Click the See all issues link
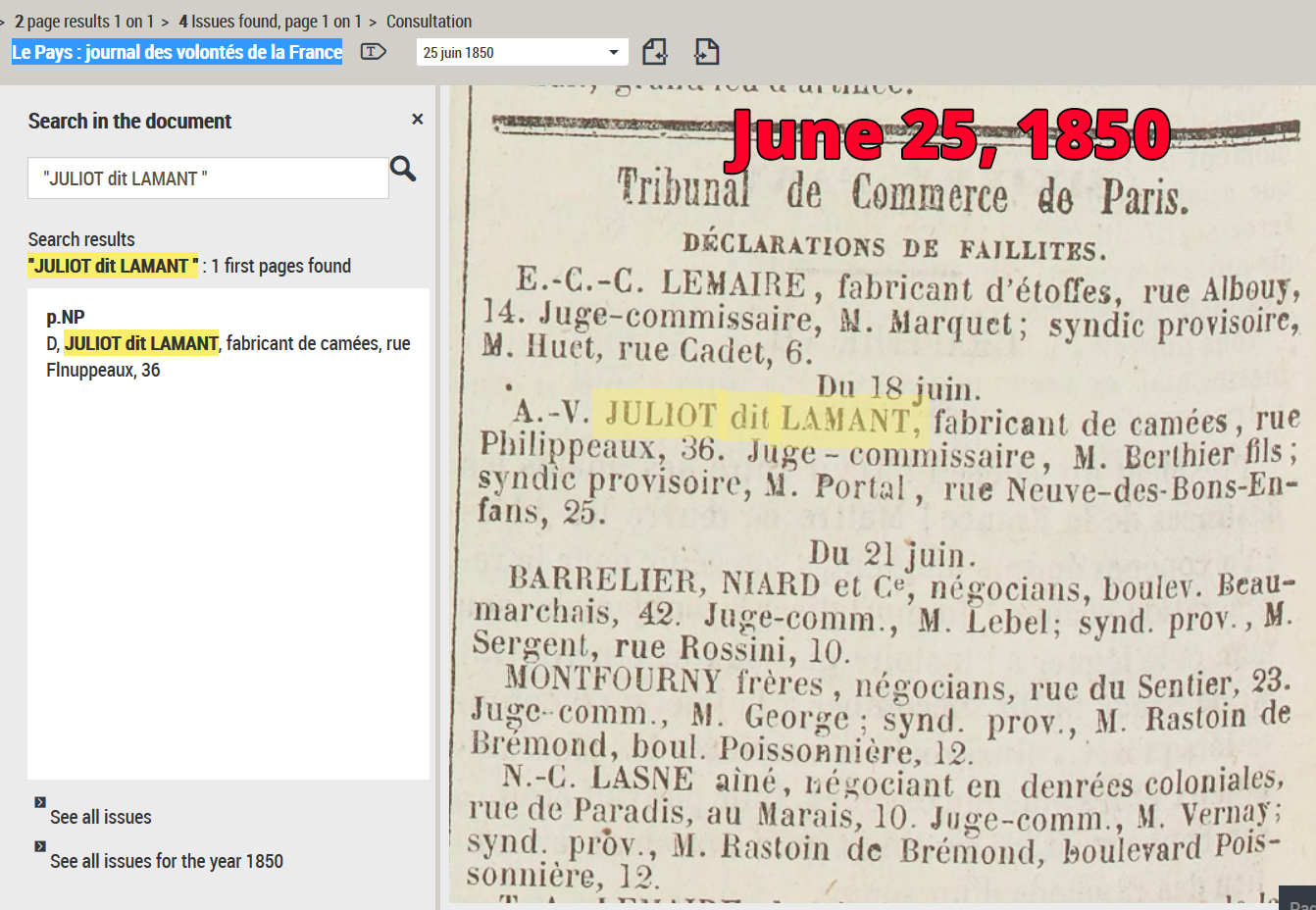 (101, 817)
